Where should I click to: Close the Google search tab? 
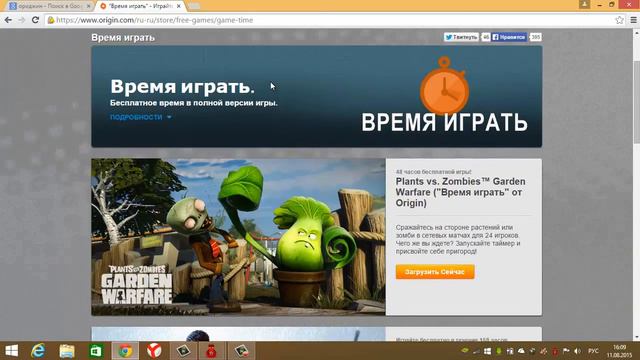click(x=88, y=6)
